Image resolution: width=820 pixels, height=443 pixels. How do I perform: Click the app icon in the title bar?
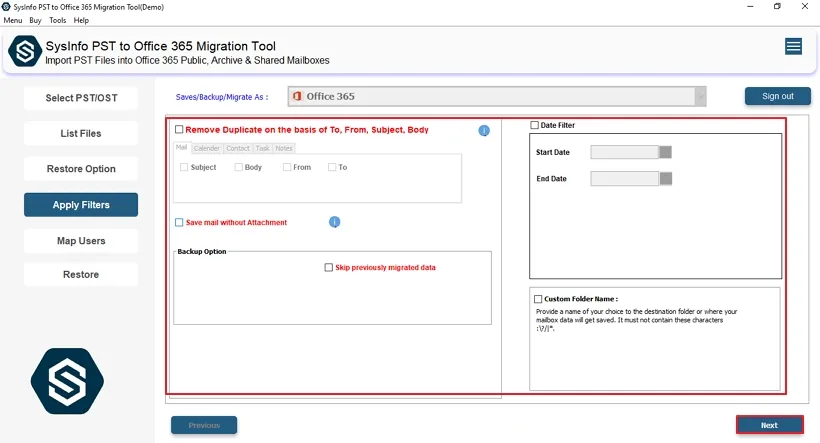pos(6,7)
